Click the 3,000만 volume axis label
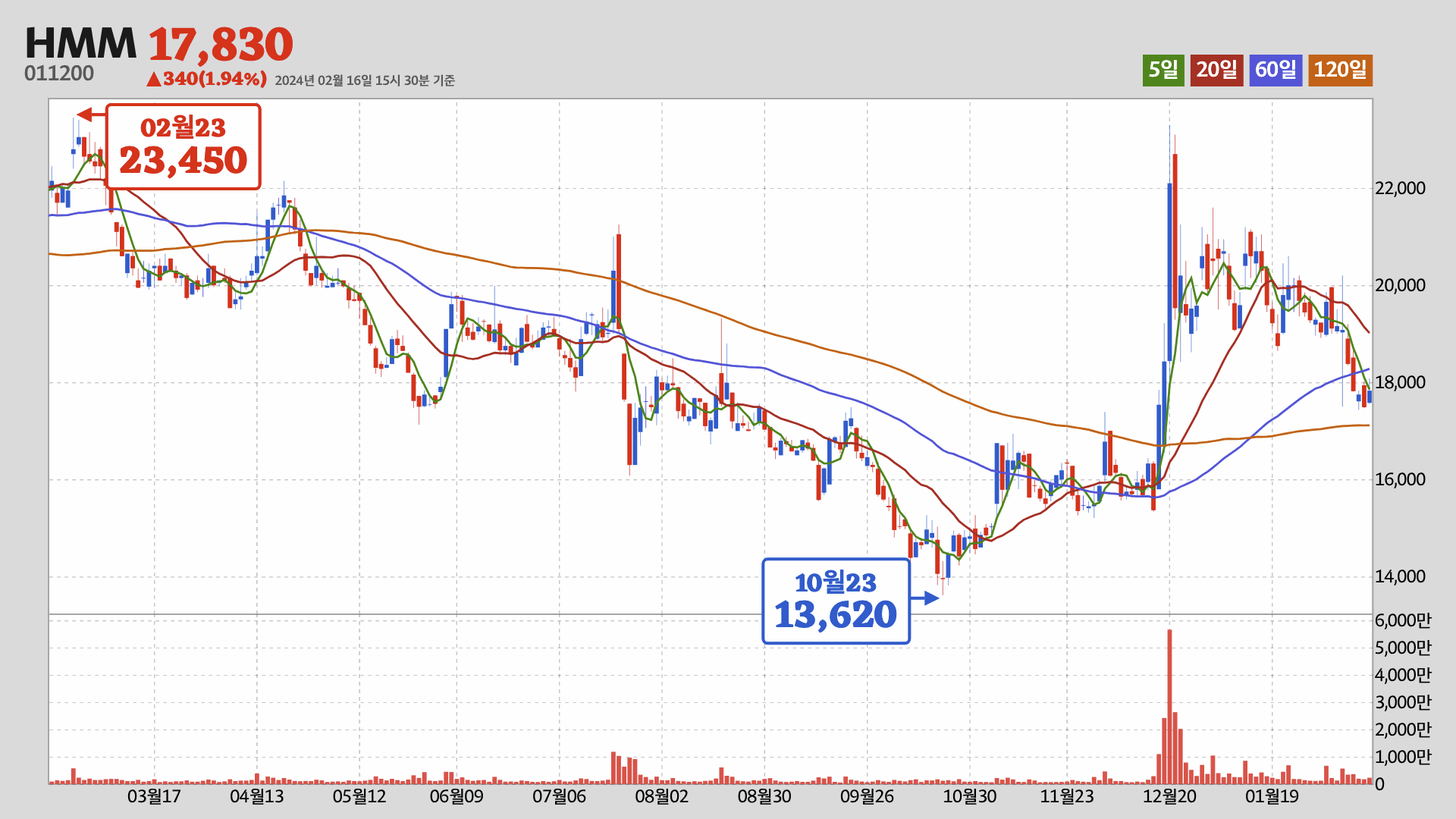 point(1403,702)
